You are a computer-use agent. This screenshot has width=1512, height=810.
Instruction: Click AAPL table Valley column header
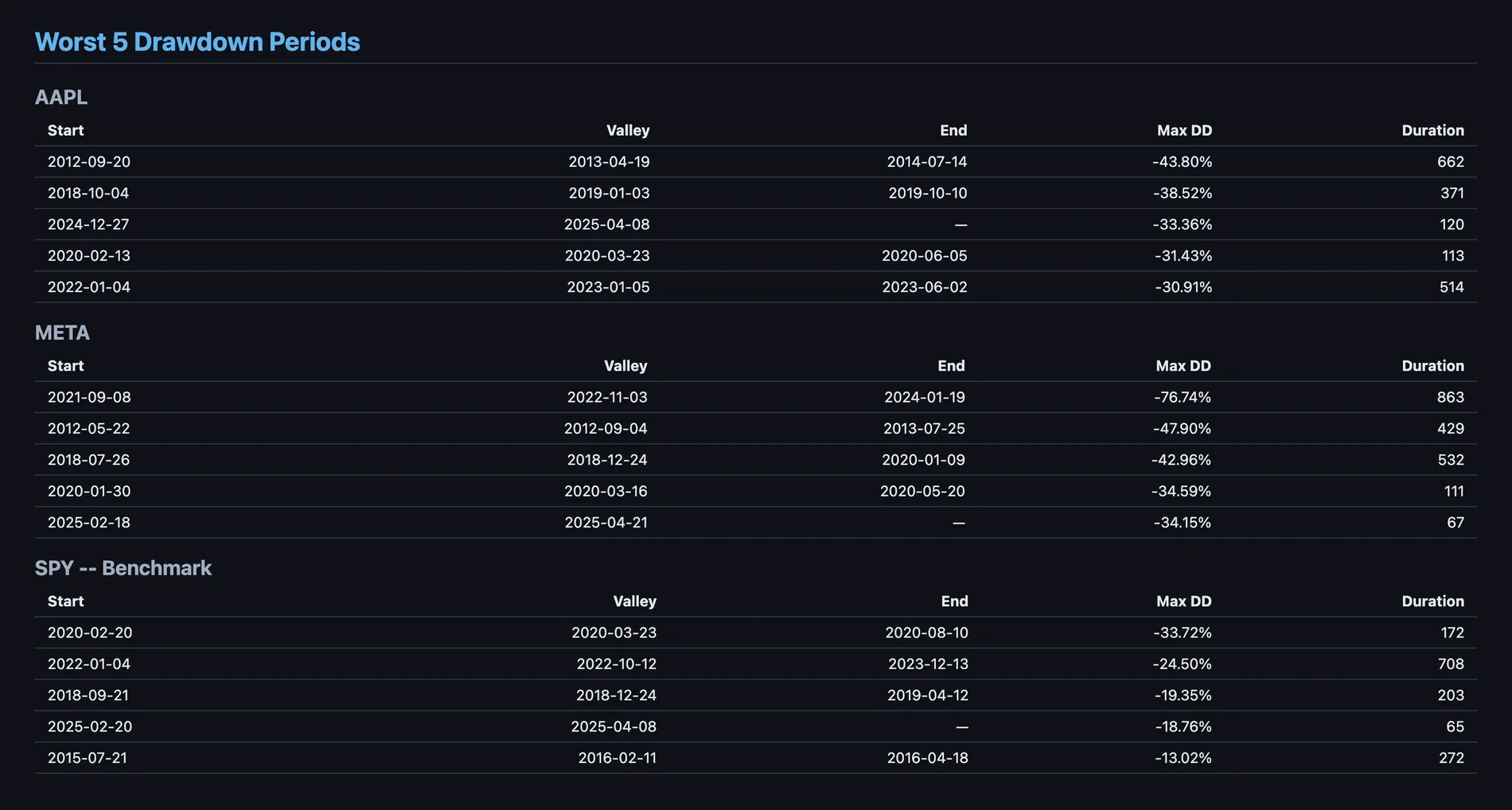tap(628, 130)
